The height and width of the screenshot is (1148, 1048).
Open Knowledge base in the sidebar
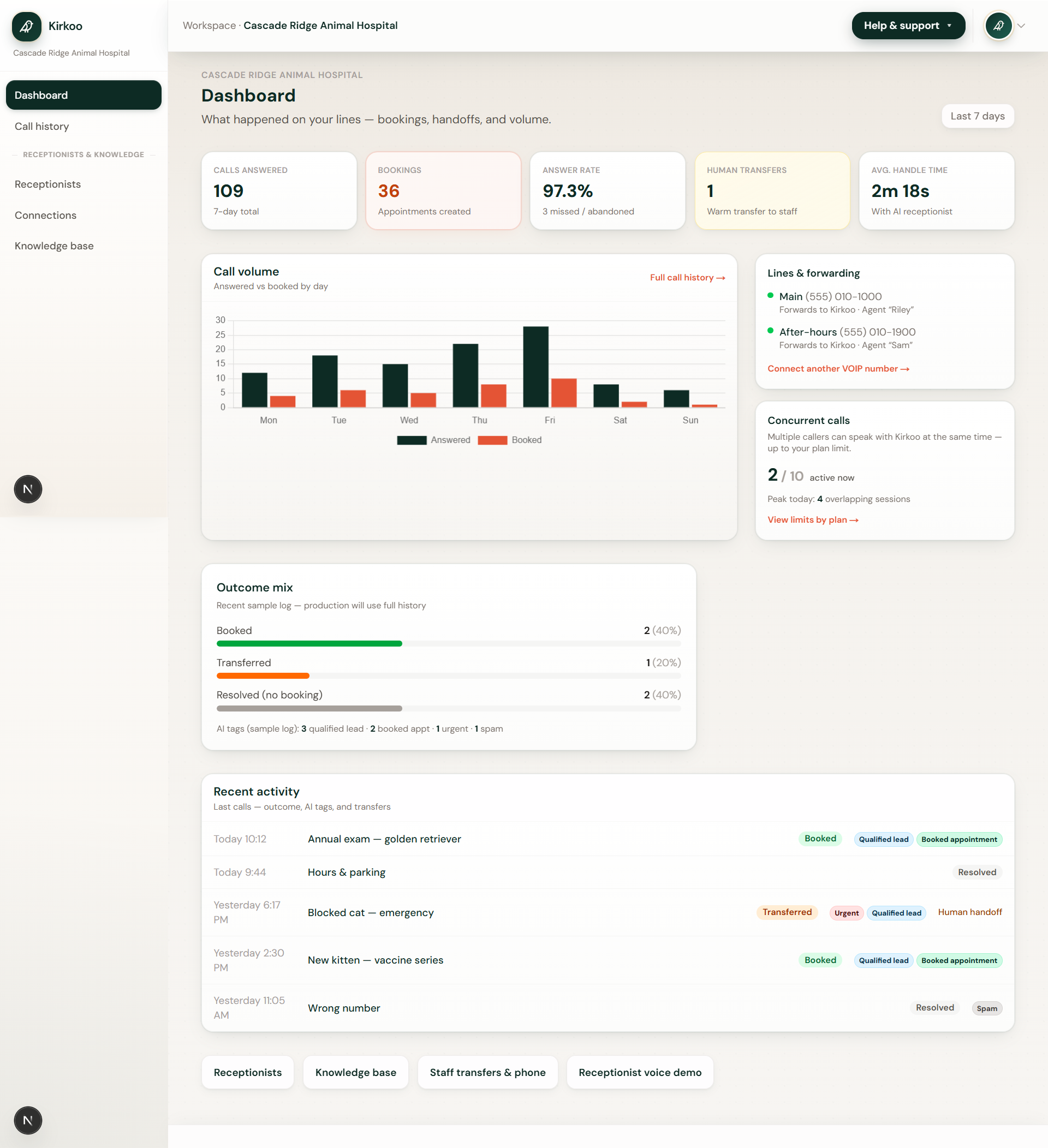point(84,246)
